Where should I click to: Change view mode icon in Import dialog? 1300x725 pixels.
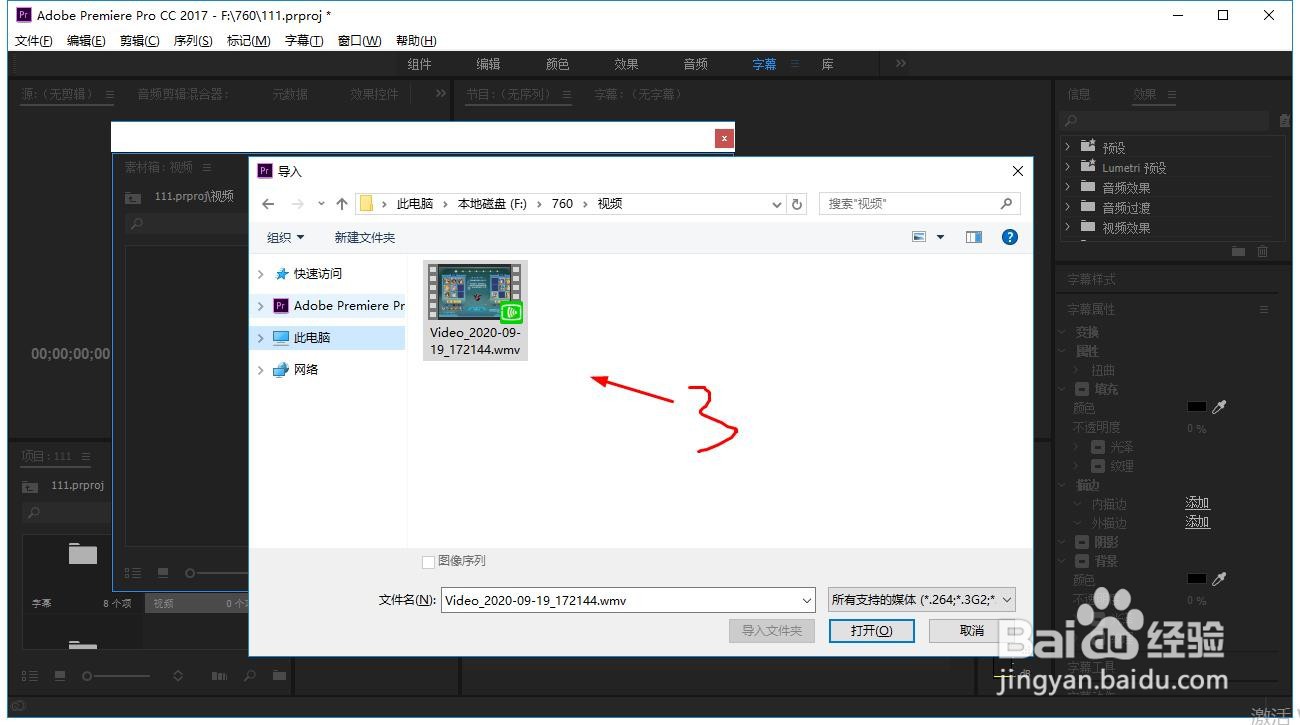point(919,237)
